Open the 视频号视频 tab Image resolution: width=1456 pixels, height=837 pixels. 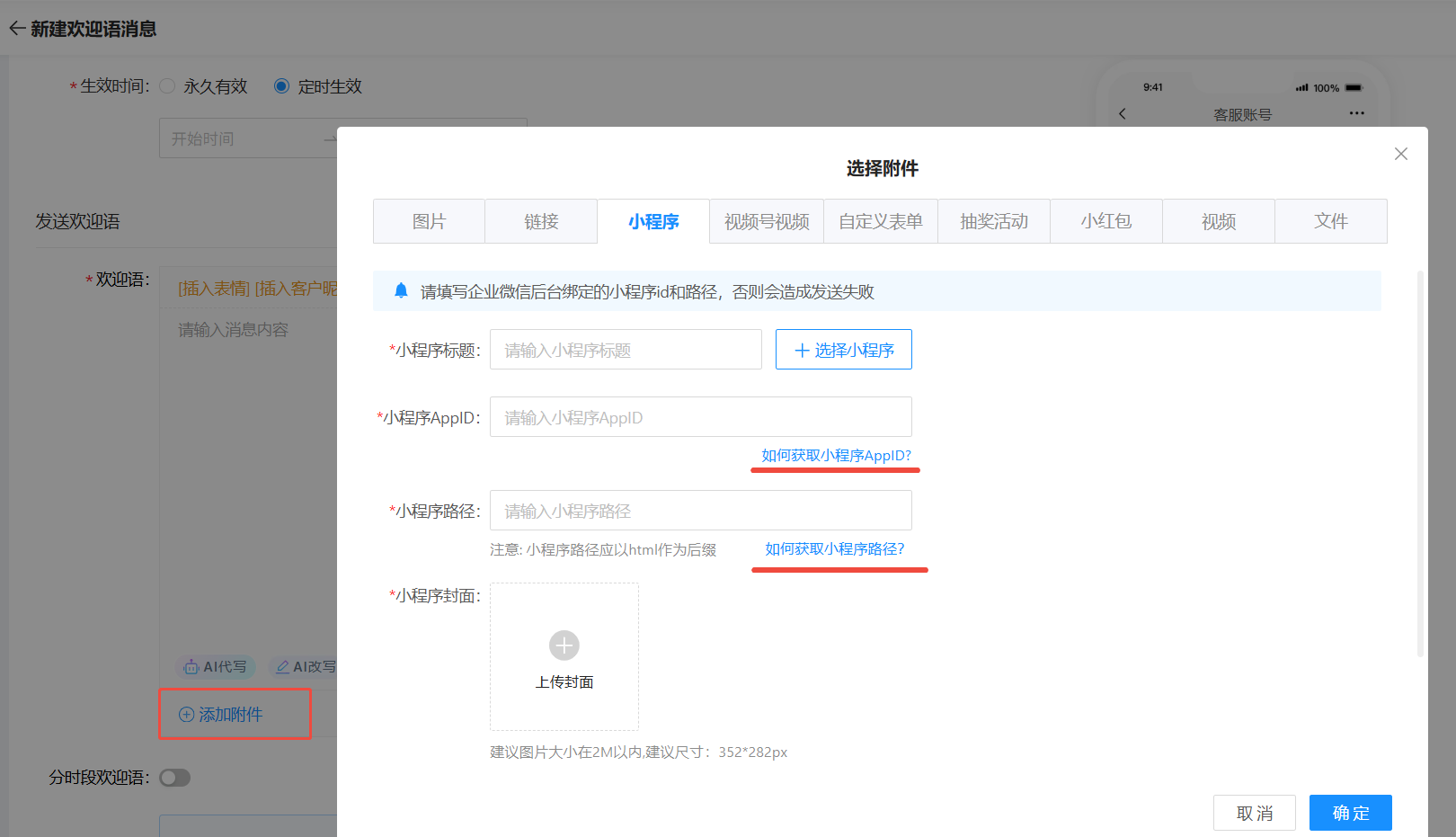pos(767,221)
